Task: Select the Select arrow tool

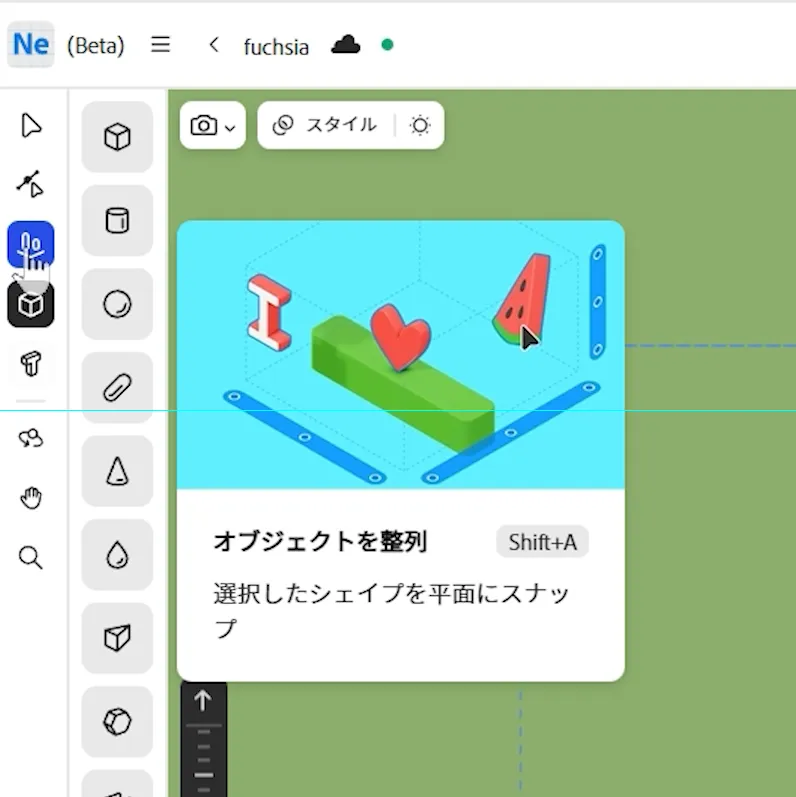Action: [x=31, y=126]
